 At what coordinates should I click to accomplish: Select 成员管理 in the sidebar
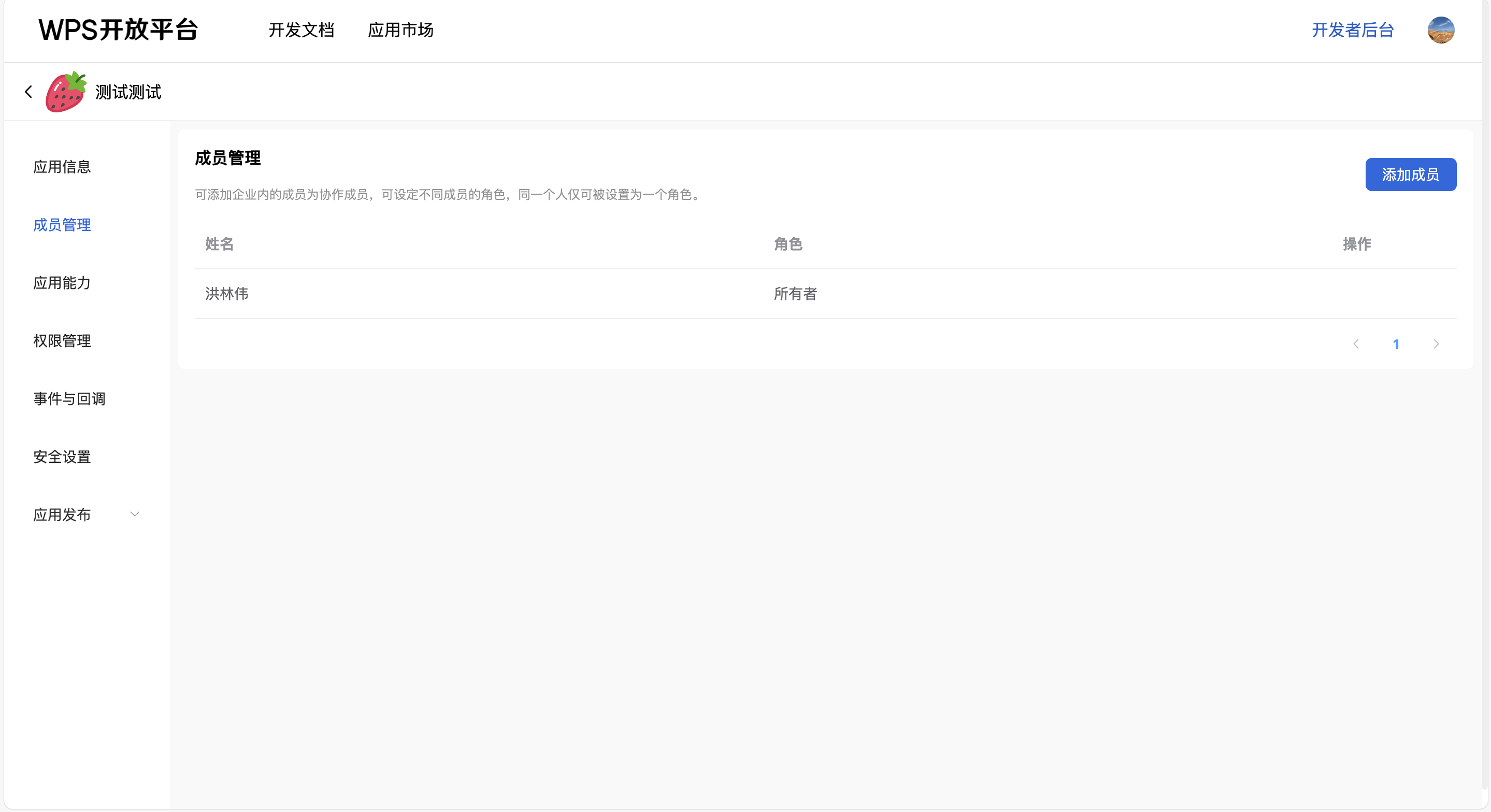click(x=62, y=225)
